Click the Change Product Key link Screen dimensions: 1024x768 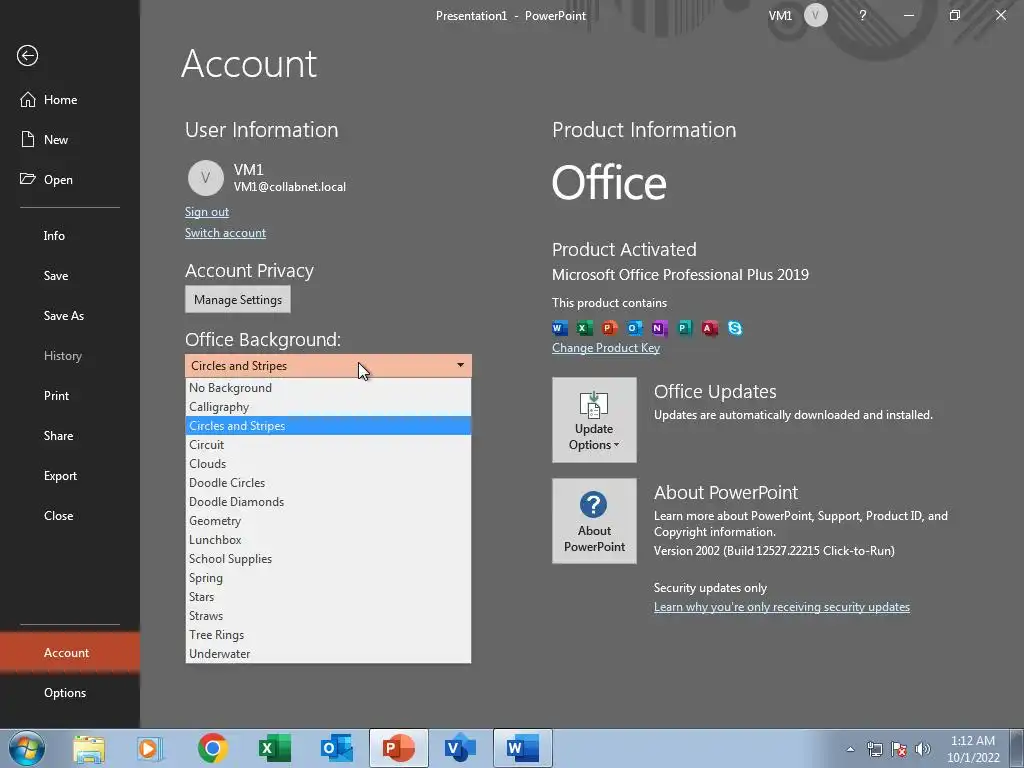click(x=606, y=347)
